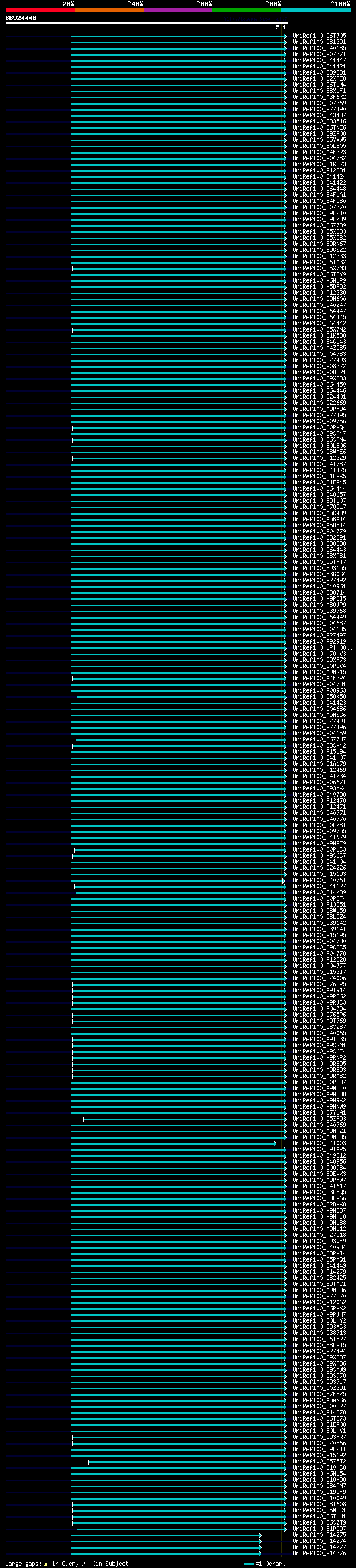The height and width of the screenshot is (1568, 356).
Task: Select hit label UniRef100_Q41003
Action: point(319,1143)
